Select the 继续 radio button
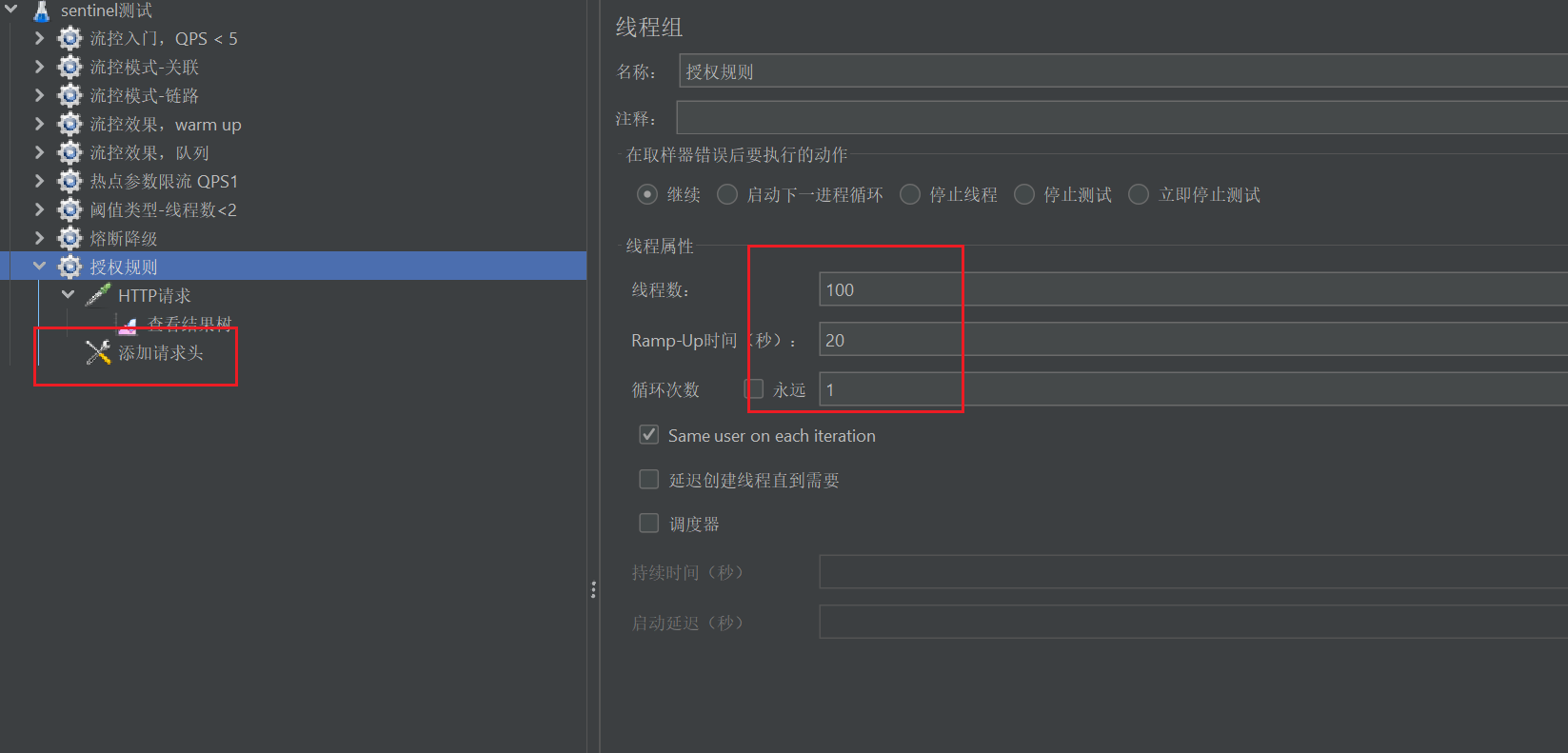Viewport: 1568px width, 753px height. 647,194
